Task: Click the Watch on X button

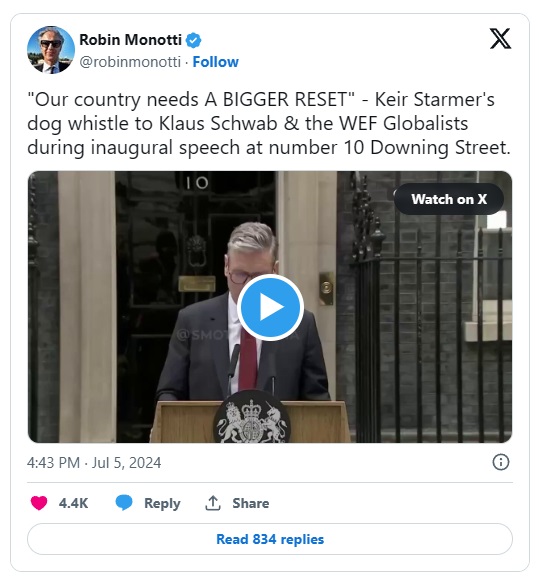Action: pyautogui.click(x=449, y=199)
